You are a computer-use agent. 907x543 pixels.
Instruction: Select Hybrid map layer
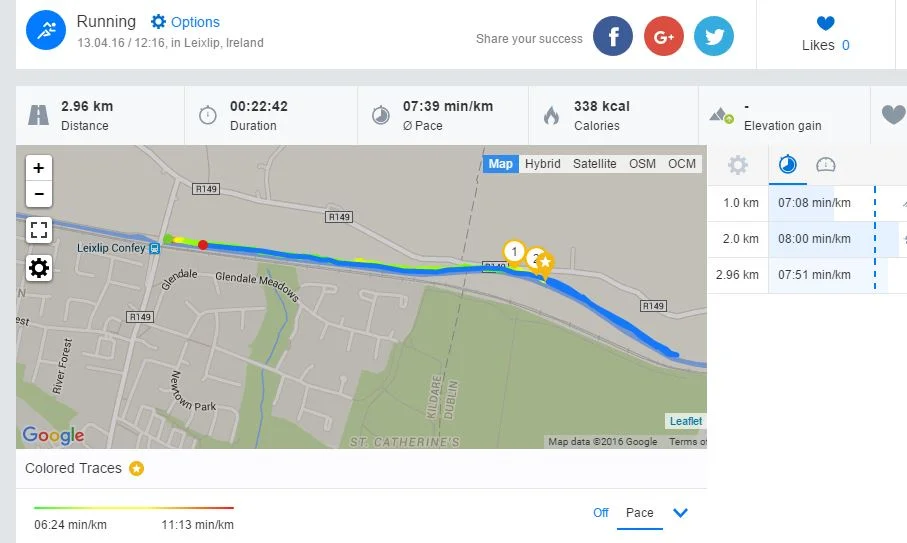pos(543,164)
